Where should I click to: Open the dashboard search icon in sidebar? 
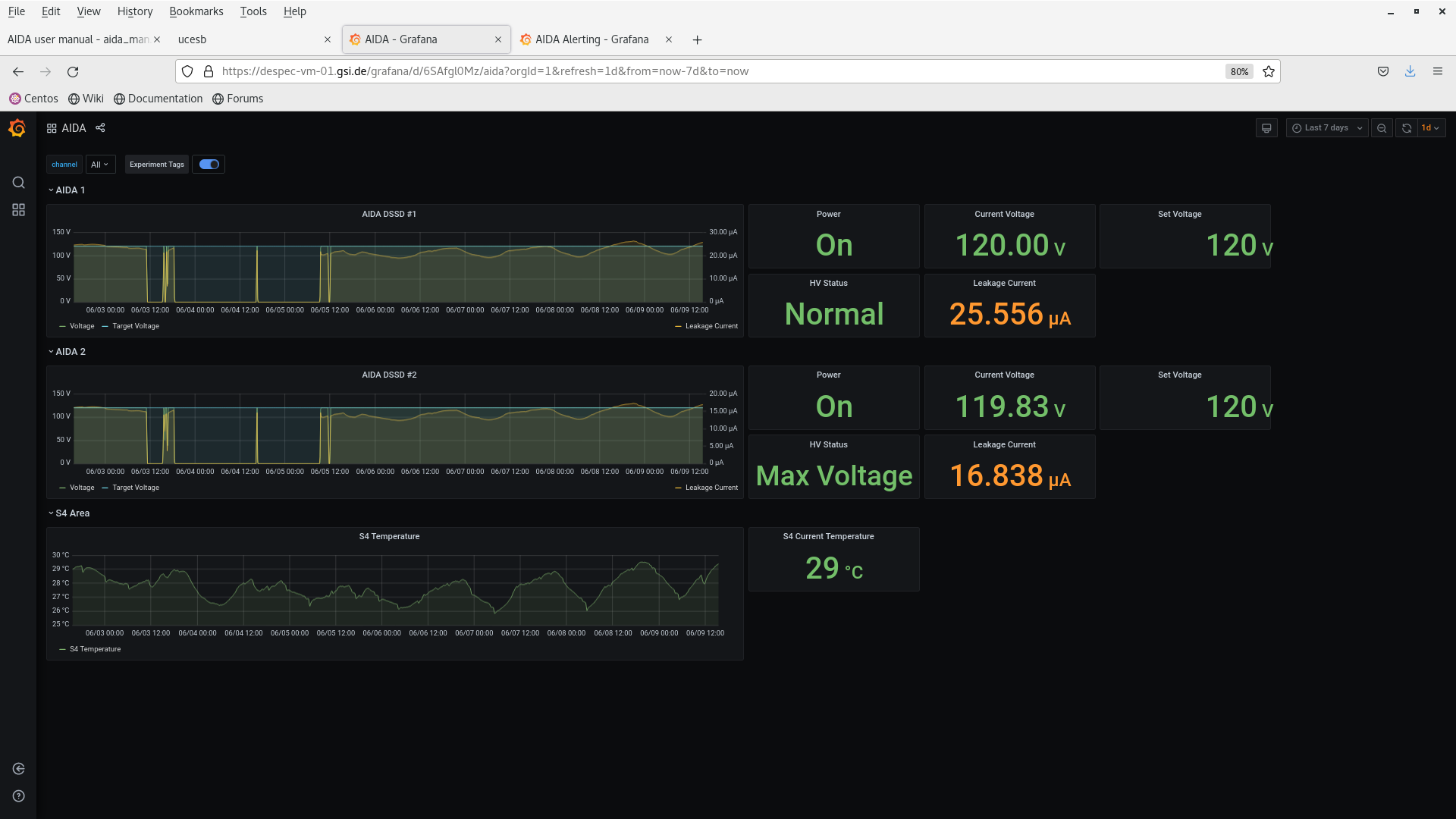click(18, 183)
